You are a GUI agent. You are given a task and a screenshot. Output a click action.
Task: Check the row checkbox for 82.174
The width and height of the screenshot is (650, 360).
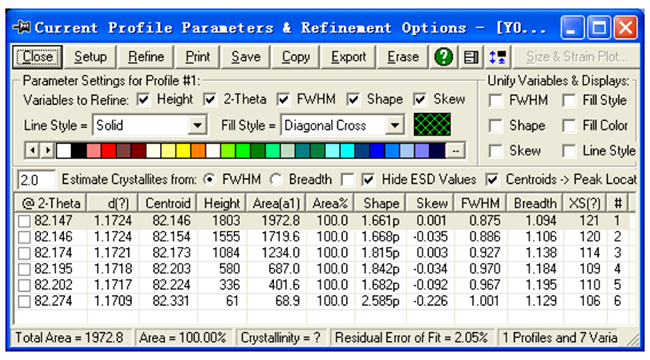[24, 253]
